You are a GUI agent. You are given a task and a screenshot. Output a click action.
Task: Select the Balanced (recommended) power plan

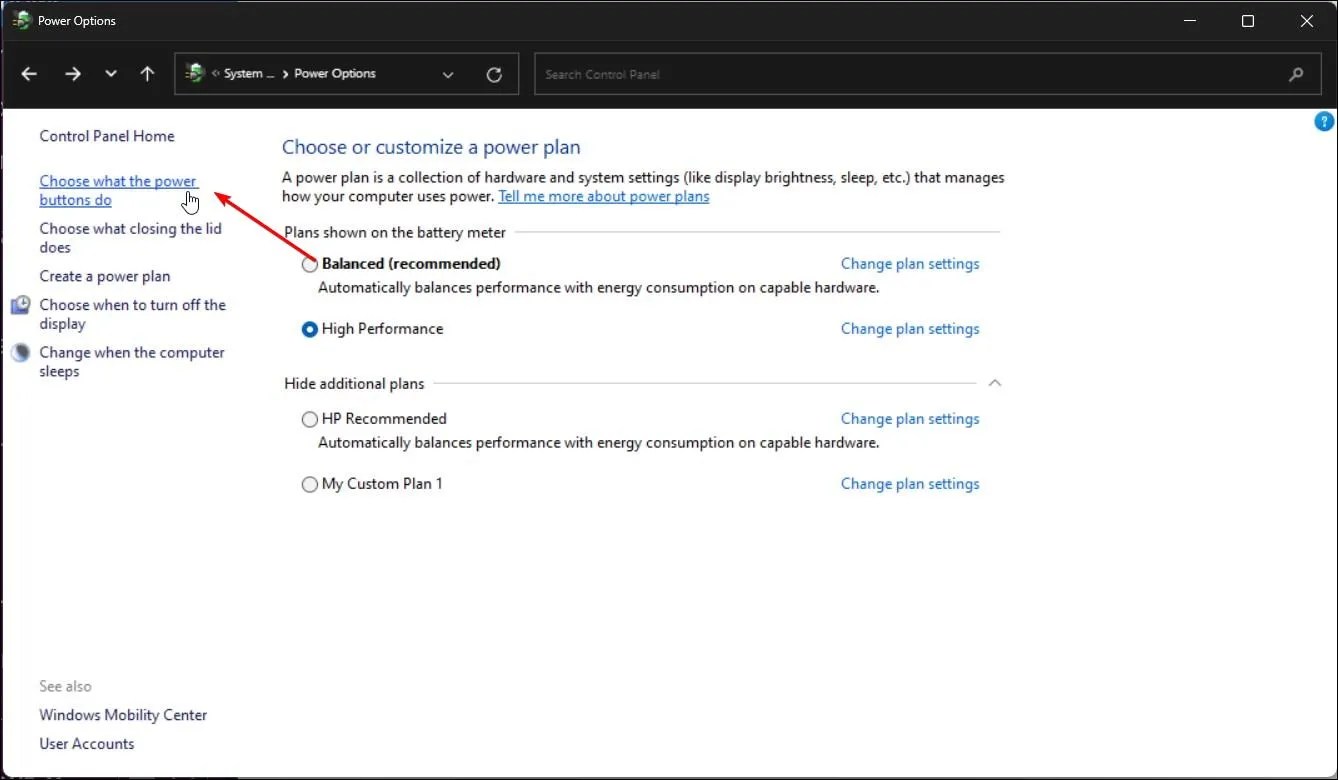coord(310,263)
